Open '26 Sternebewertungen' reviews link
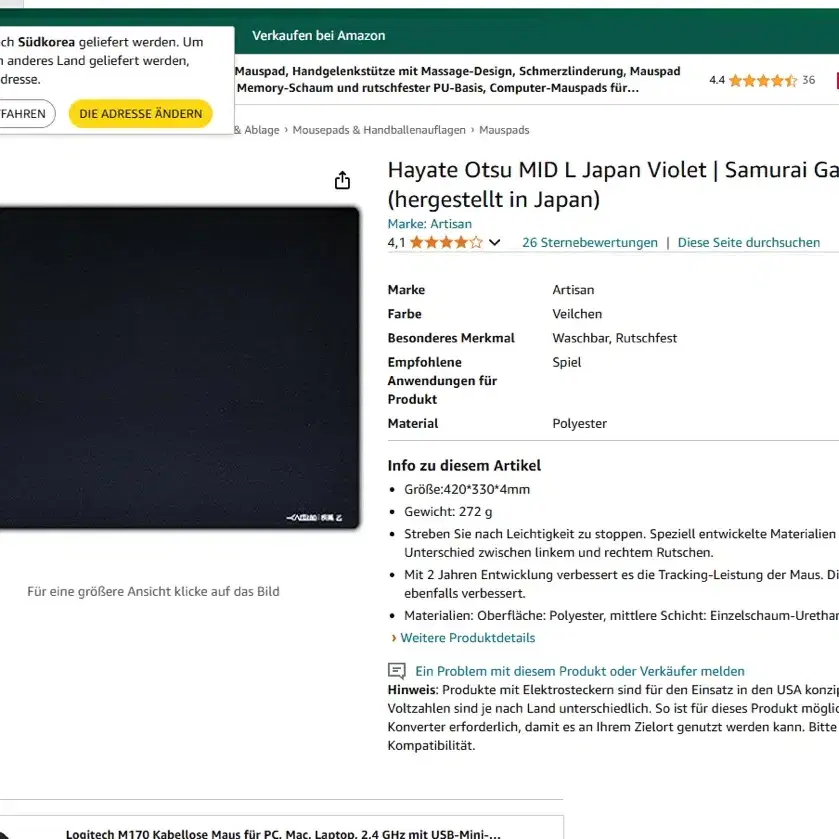839x839 pixels. coord(590,242)
